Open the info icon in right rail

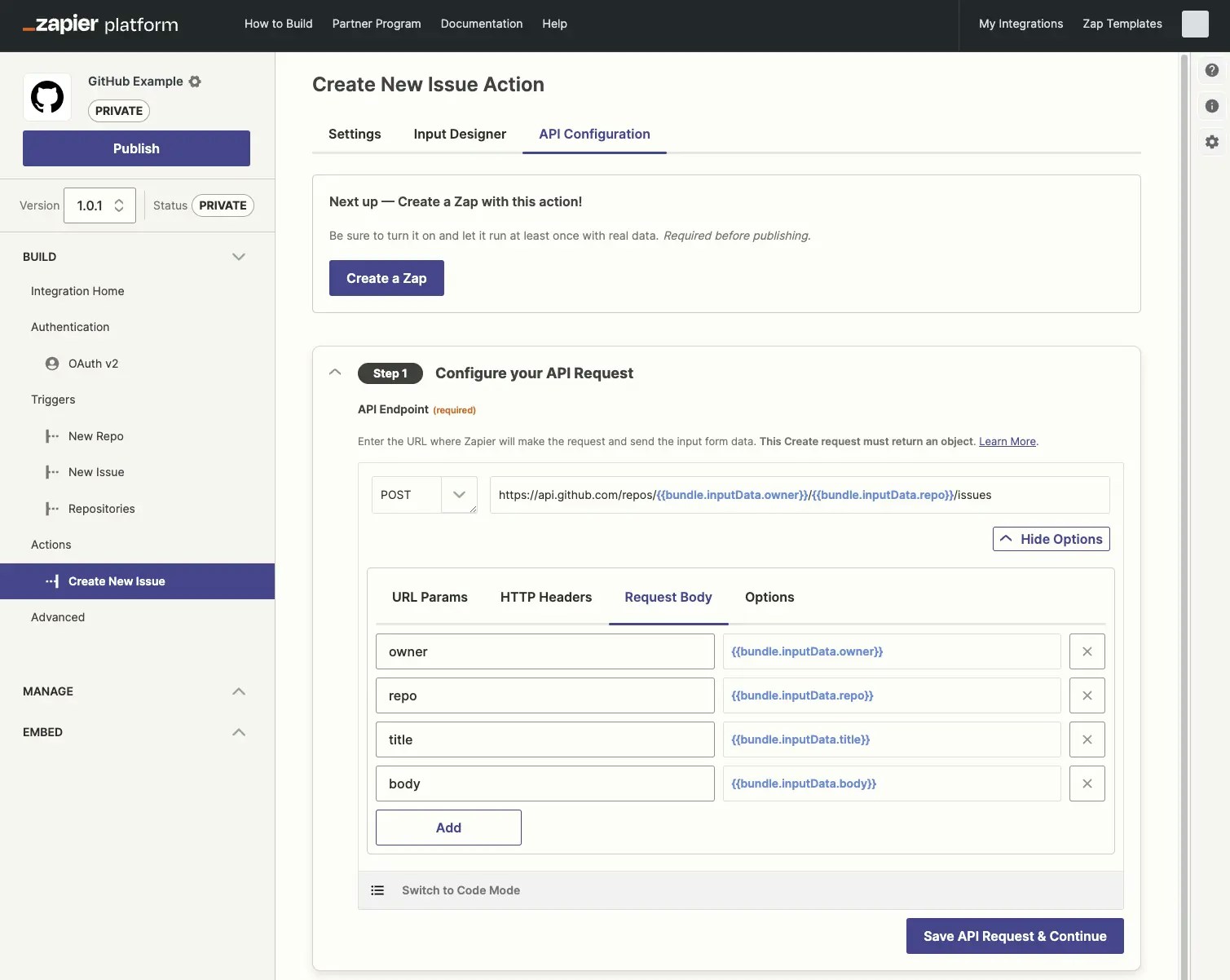(x=1212, y=106)
